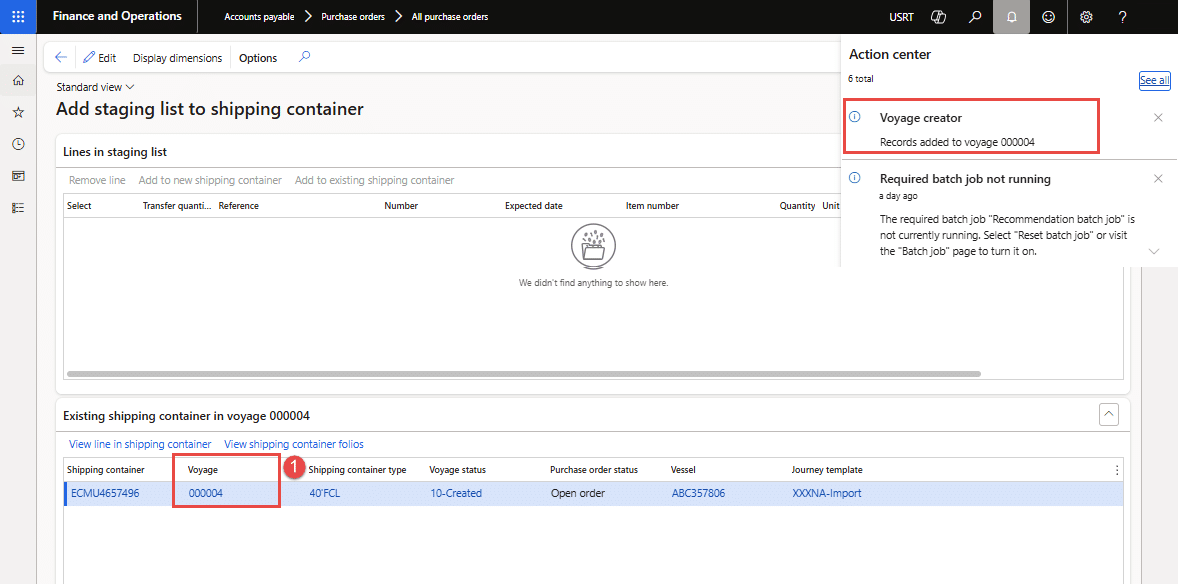Viewport: 1178px width, 584px height.
Task: Go to Home in left sidebar
Action: pyautogui.click(x=18, y=81)
